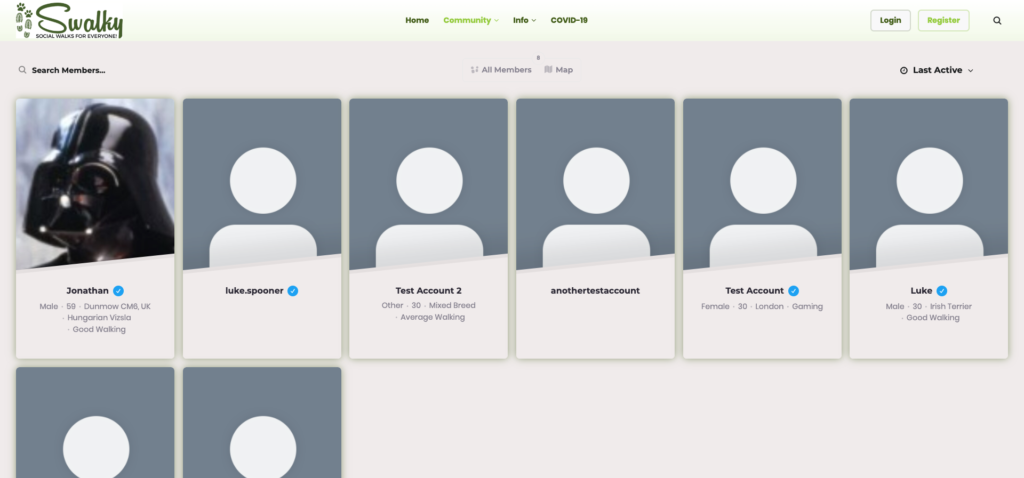
Task: Open anothertestaccount profile link
Action: [x=595, y=291]
